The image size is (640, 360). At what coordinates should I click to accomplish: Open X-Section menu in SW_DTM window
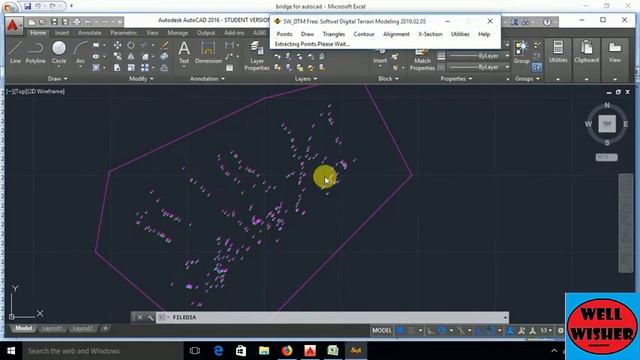(430, 34)
